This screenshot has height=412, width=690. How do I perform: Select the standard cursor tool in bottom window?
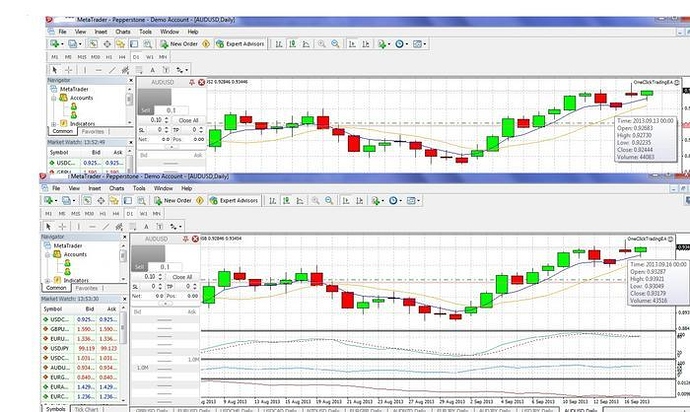pyautogui.click(x=48, y=227)
